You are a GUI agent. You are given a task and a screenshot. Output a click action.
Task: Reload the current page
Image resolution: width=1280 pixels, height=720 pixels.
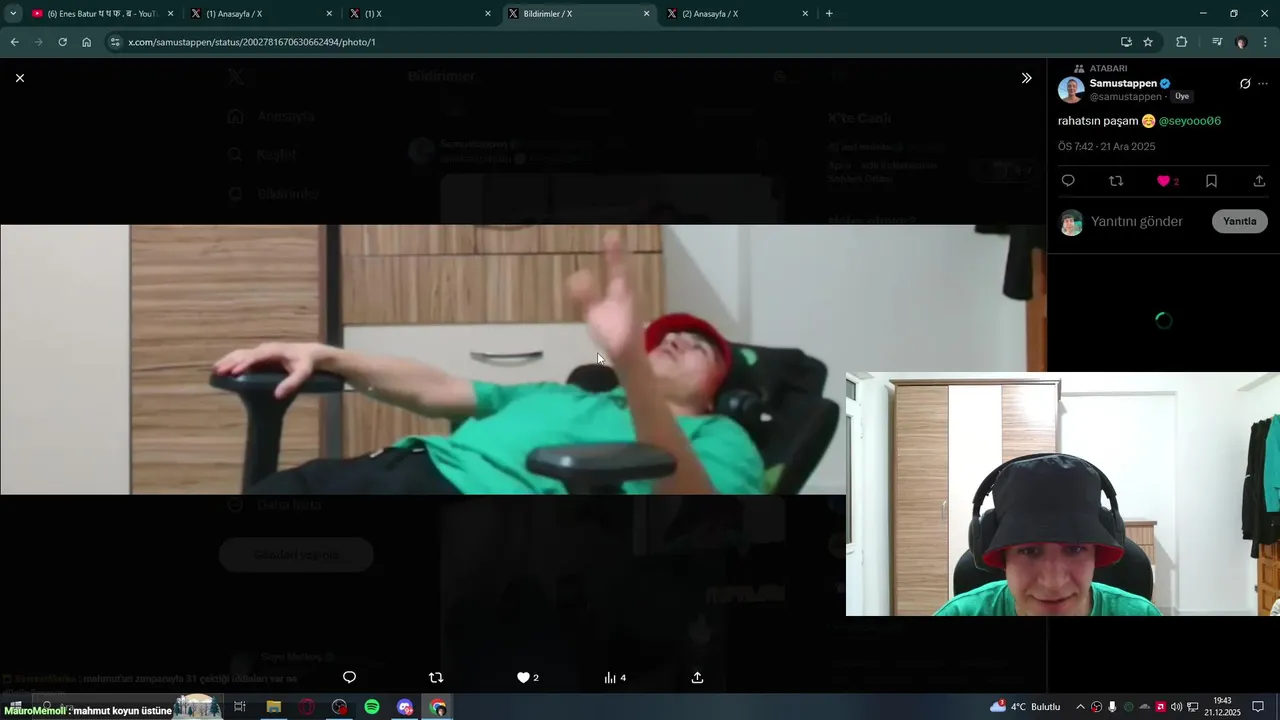click(x=62, y=42)
